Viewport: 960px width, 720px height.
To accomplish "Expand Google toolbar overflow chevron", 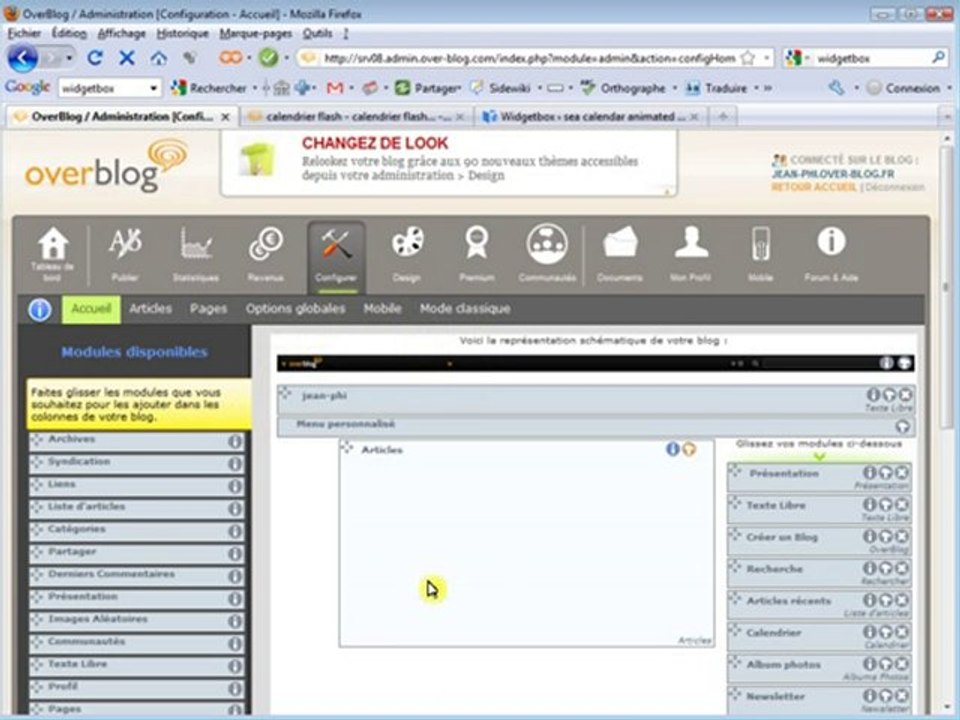I will [767, 88].
